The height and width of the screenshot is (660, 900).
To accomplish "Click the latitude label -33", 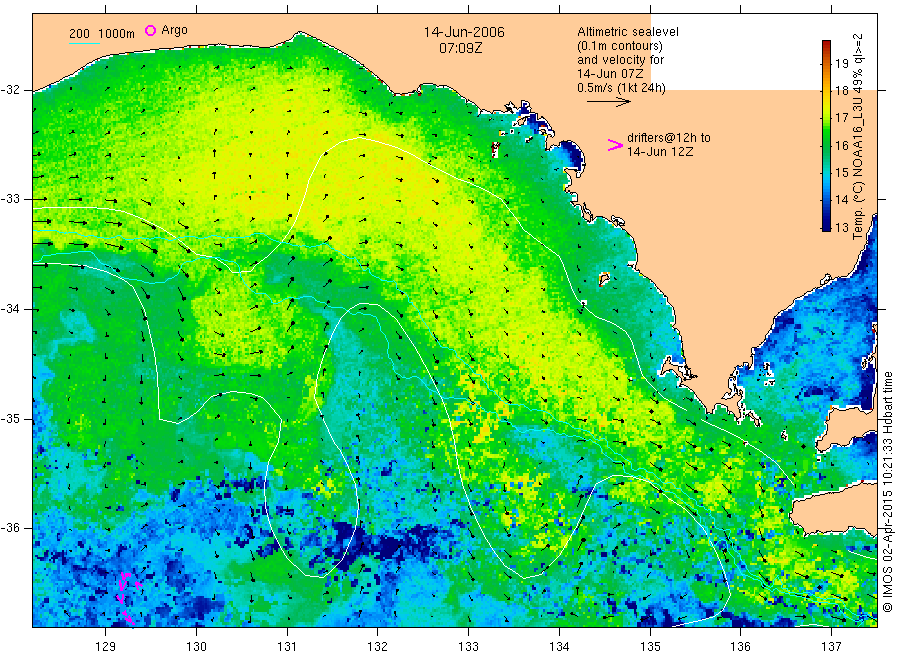I will (10, 199).
